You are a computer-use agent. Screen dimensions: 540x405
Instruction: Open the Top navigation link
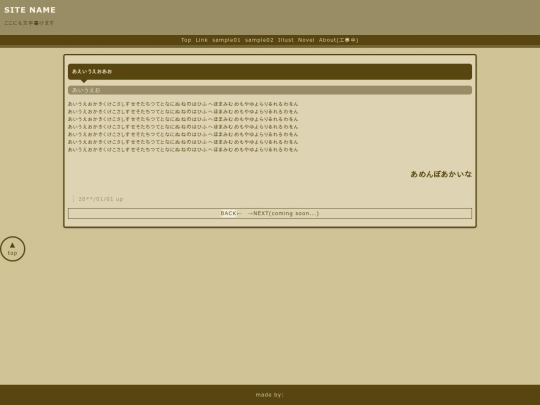click(x=186, y=40)
